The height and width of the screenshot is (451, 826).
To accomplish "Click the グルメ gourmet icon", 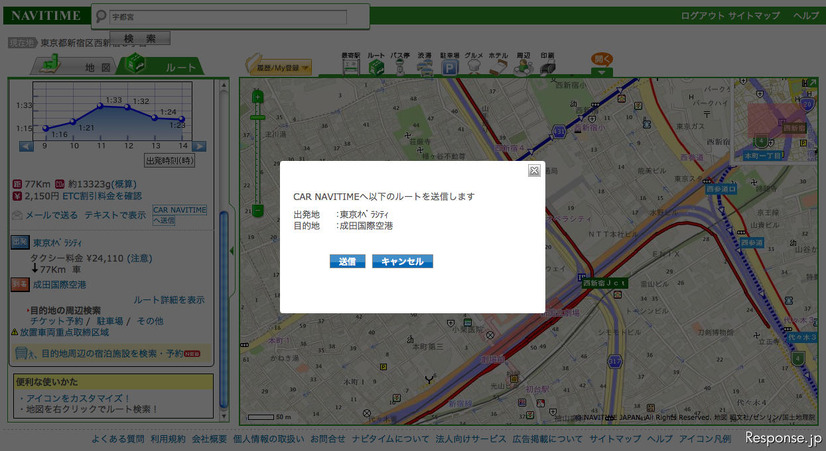I will coord(474,64).
